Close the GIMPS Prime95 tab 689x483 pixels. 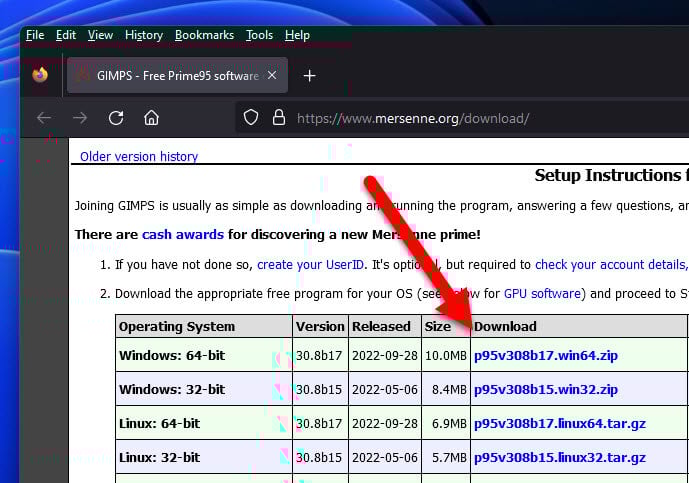point(272,75)
